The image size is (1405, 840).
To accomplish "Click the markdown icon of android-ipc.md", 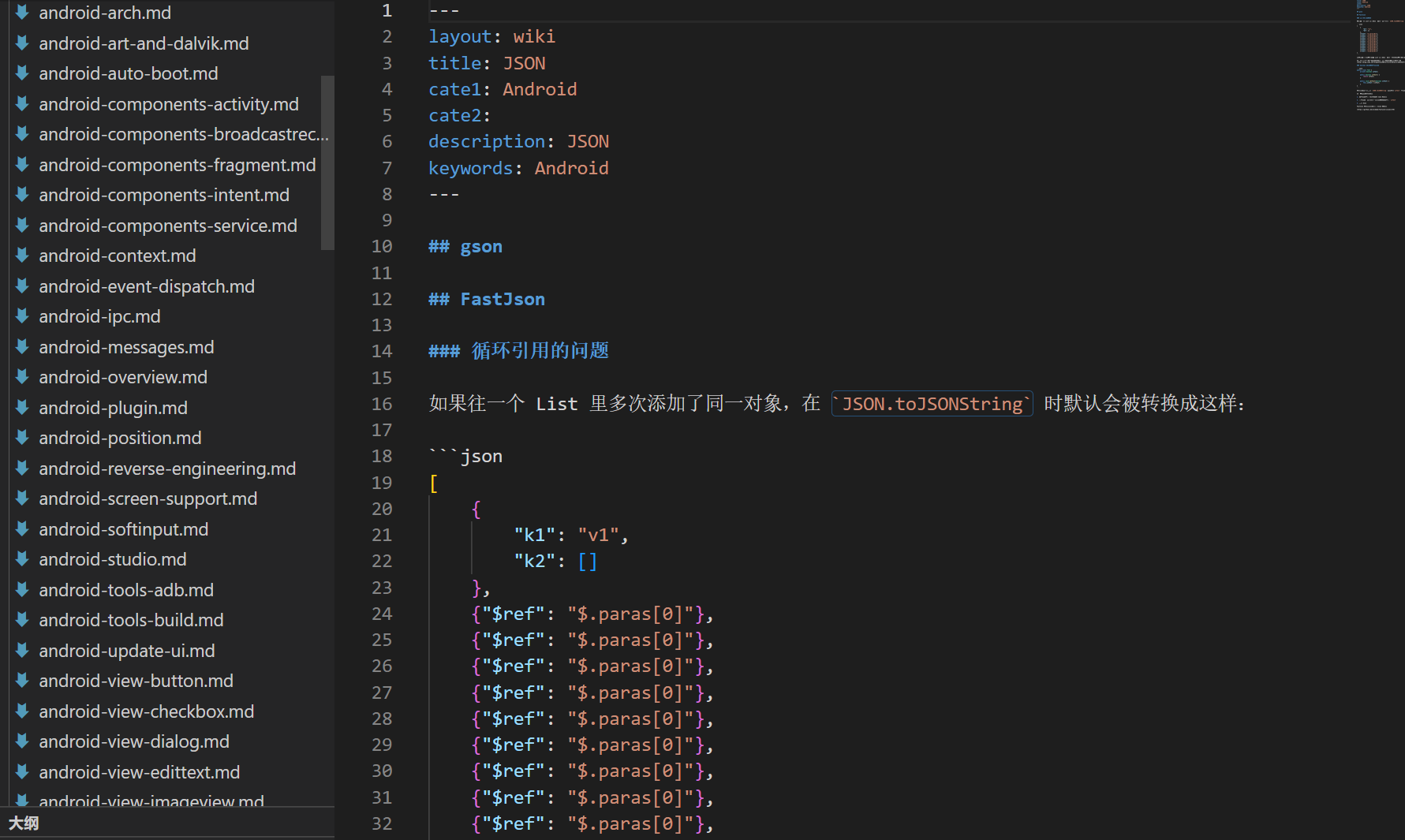I will (x=22, y=315).
